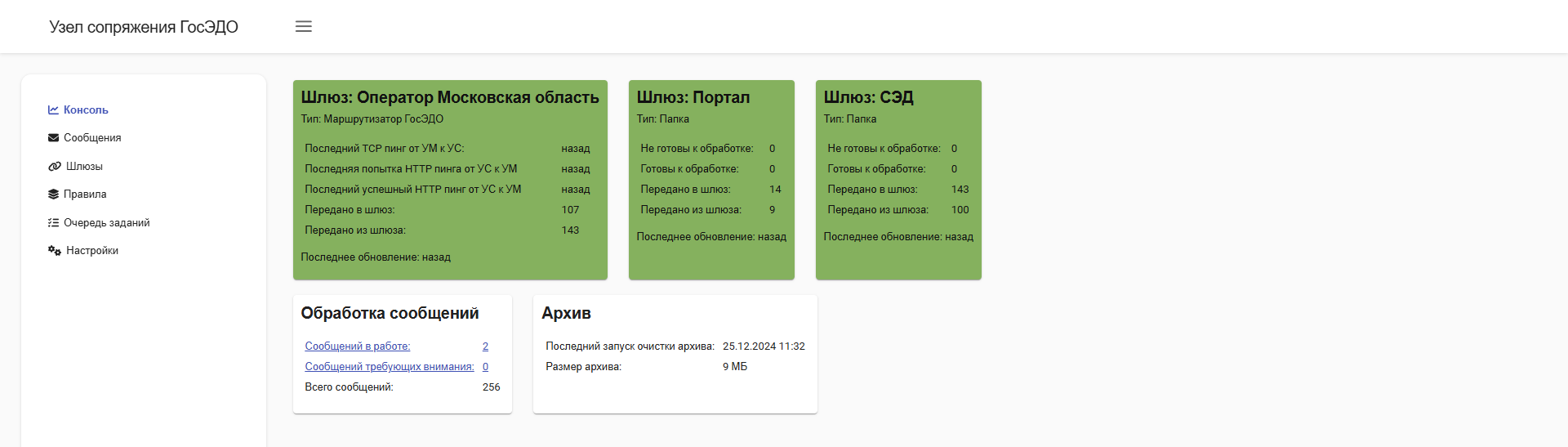Click the Сообщения envelope icon
Image resolution: width=1568 pixels, height=447 pixels.
coord(53,137)
